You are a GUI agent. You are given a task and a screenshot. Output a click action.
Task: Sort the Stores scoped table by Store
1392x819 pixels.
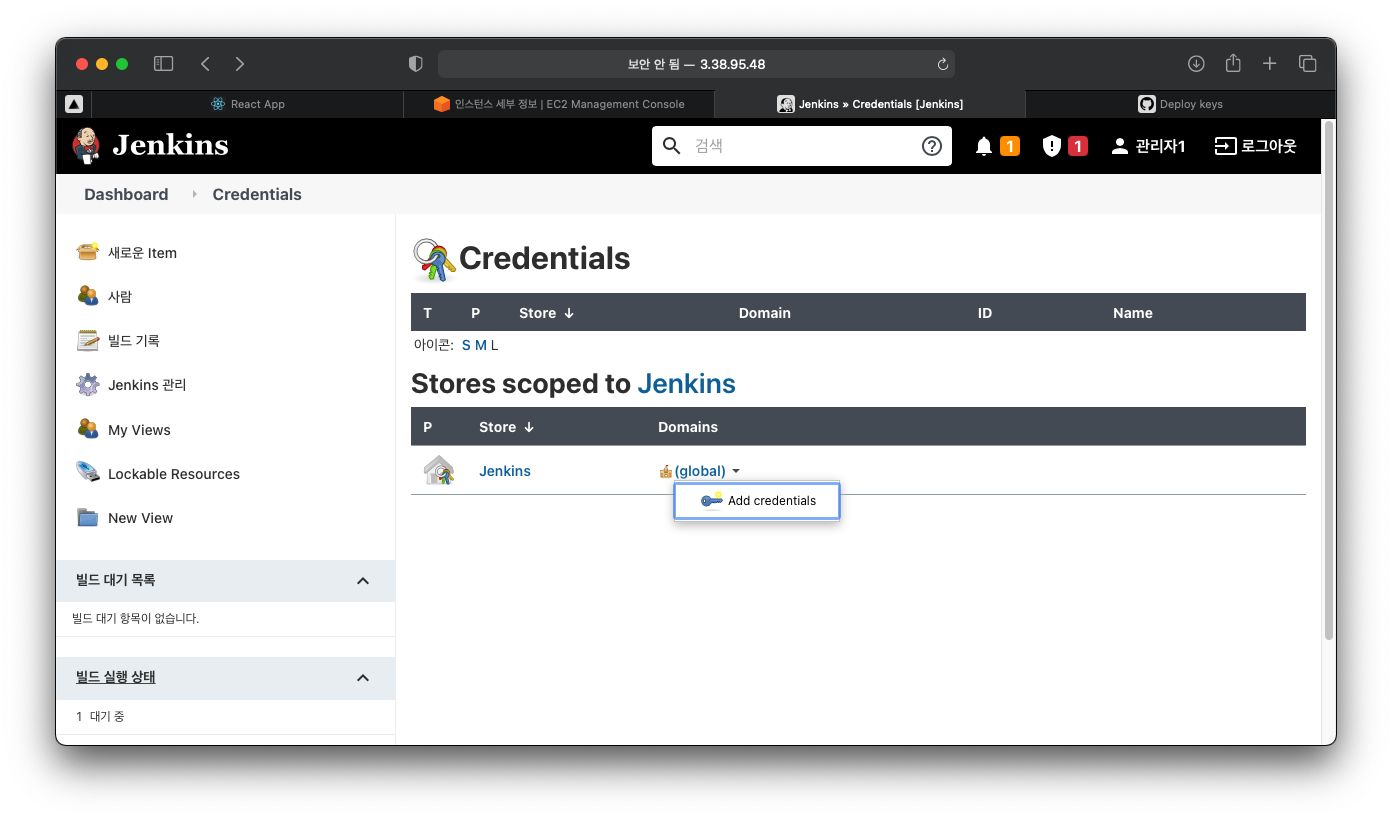tap(506, 427)
